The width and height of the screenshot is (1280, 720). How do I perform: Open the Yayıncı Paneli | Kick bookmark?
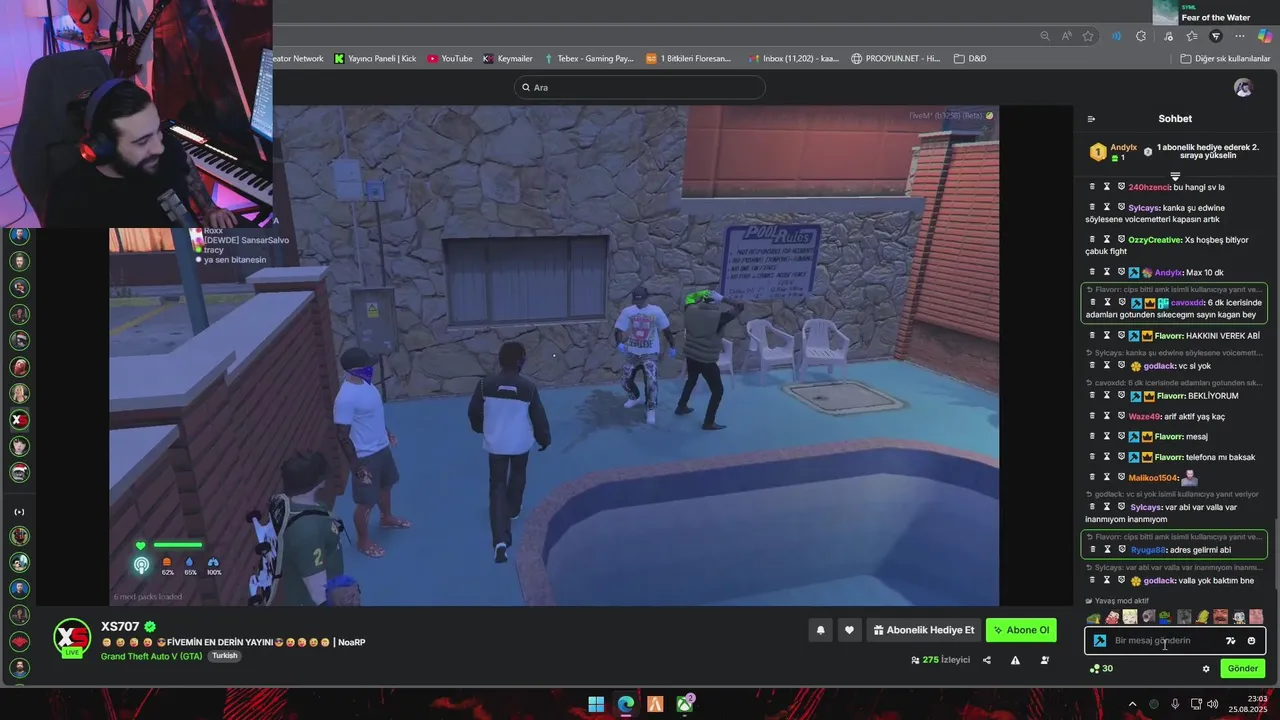pos(375,58)
